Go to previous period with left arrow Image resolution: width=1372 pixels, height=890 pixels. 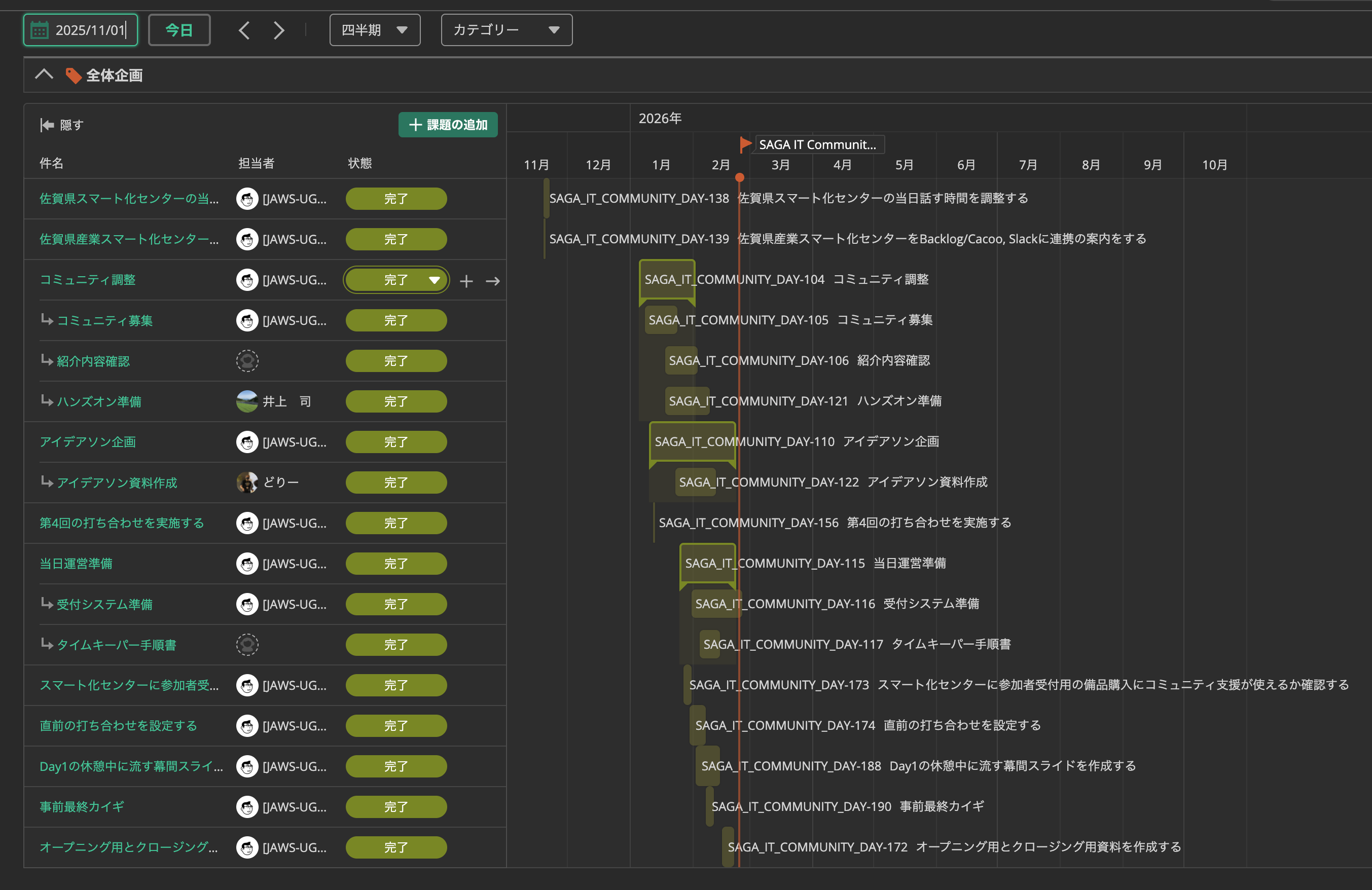[x=244, y=30]
